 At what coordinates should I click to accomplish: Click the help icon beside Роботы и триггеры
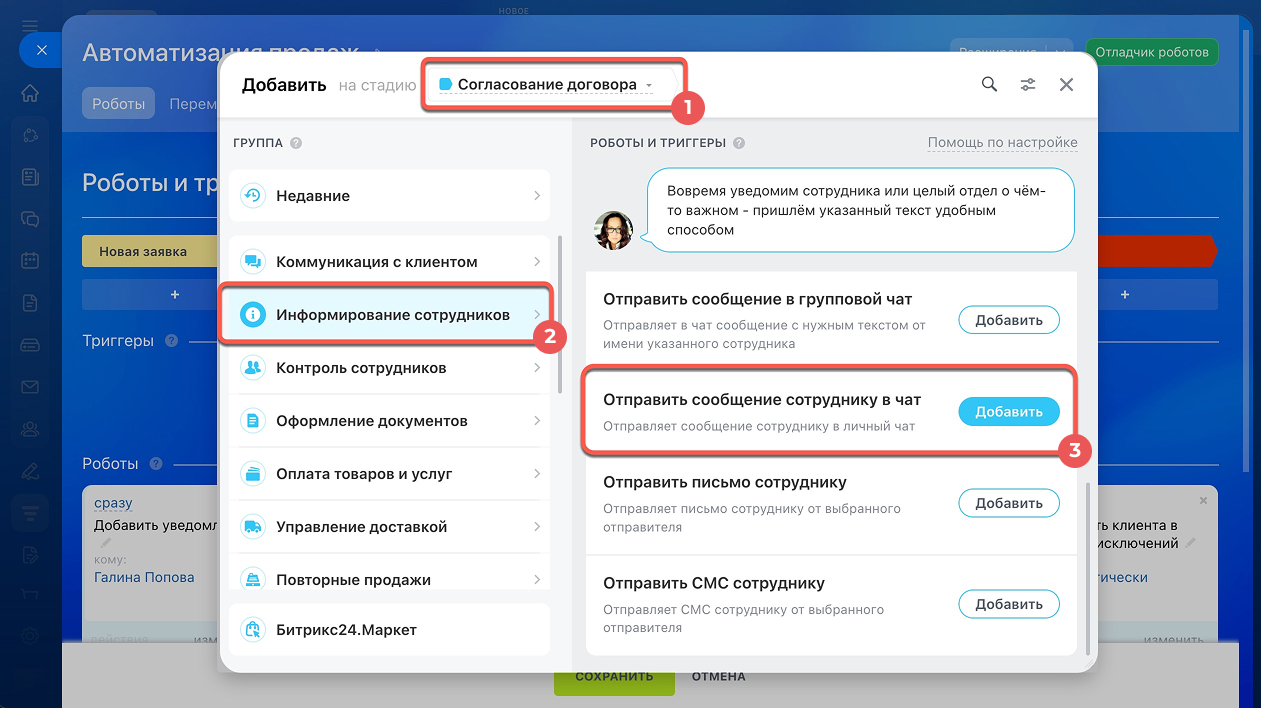(739, 143)
